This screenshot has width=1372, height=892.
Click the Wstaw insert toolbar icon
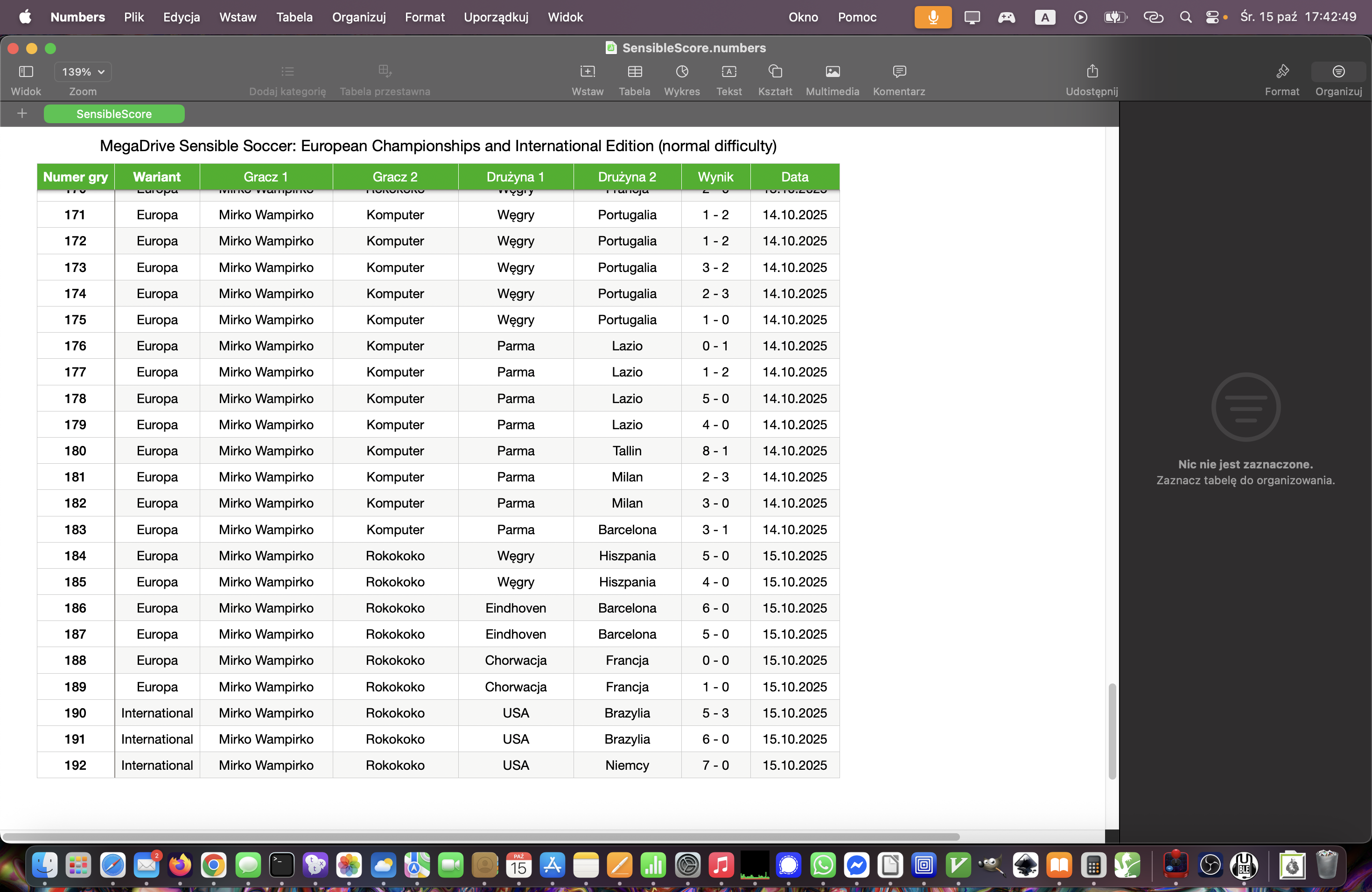coord(587,72)
